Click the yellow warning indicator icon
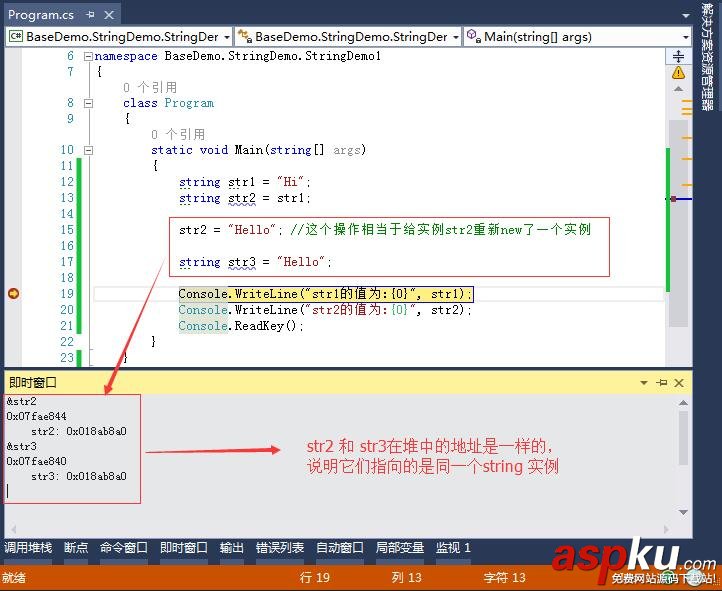722x591 pixels. pyautogui.click(x=678, y=72)
